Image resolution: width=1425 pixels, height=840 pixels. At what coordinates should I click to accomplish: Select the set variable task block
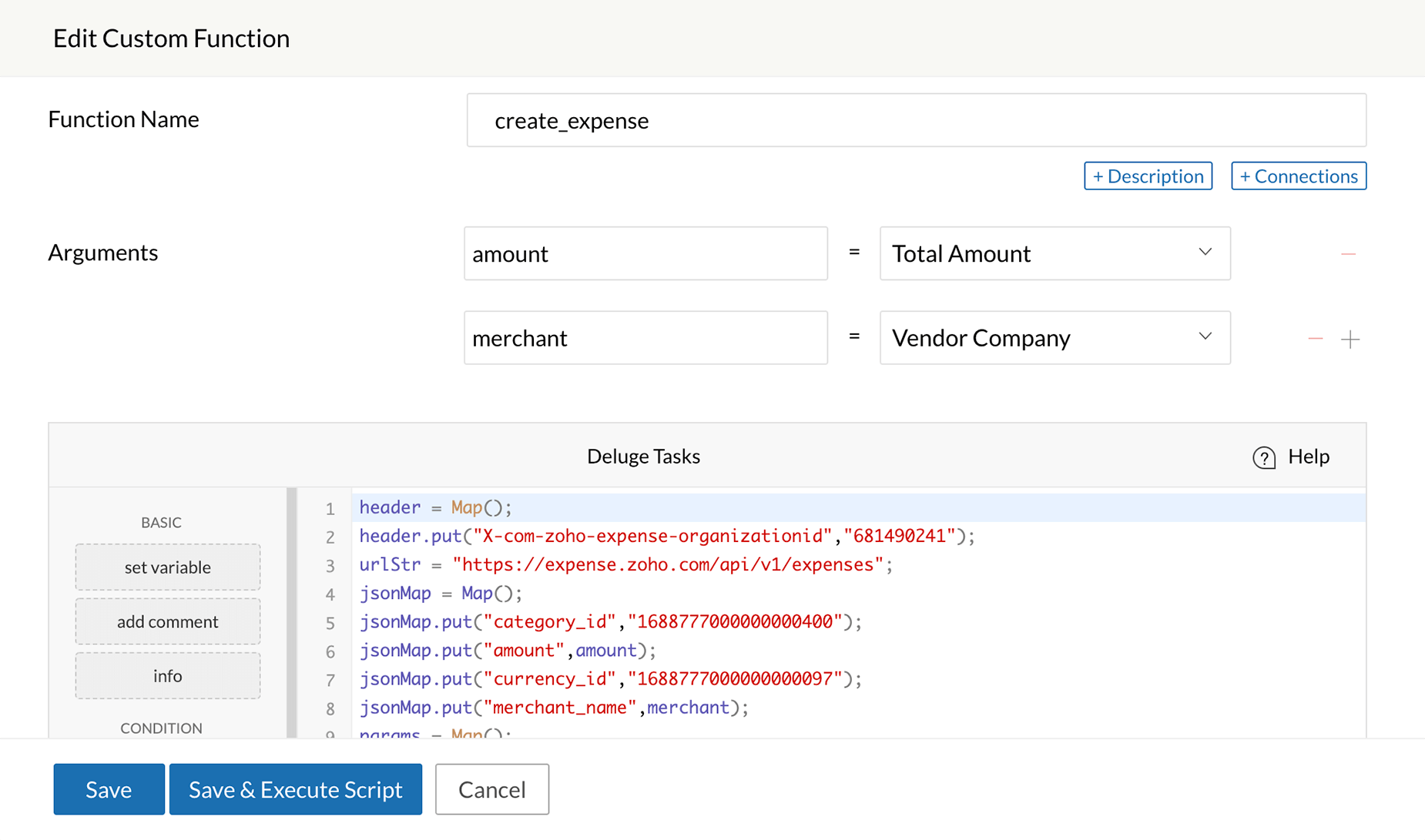pyautogui.click(x=168, y=567)
